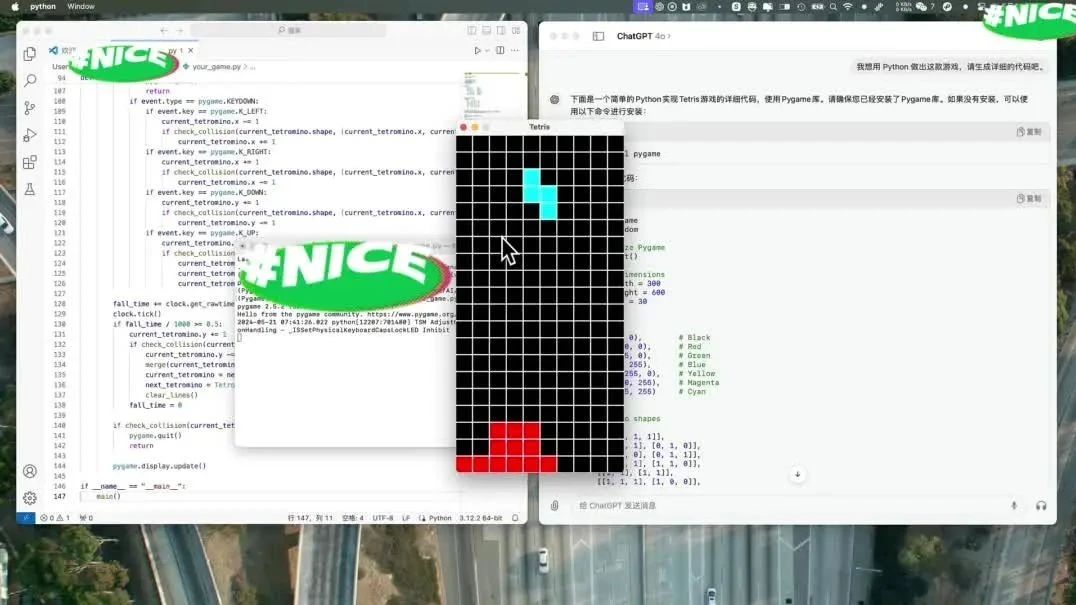Image resolution: width=1076 pixels, height=605 pixels.
Task: Click the line 147 column 11 indicator
Action: coord(310,518)
